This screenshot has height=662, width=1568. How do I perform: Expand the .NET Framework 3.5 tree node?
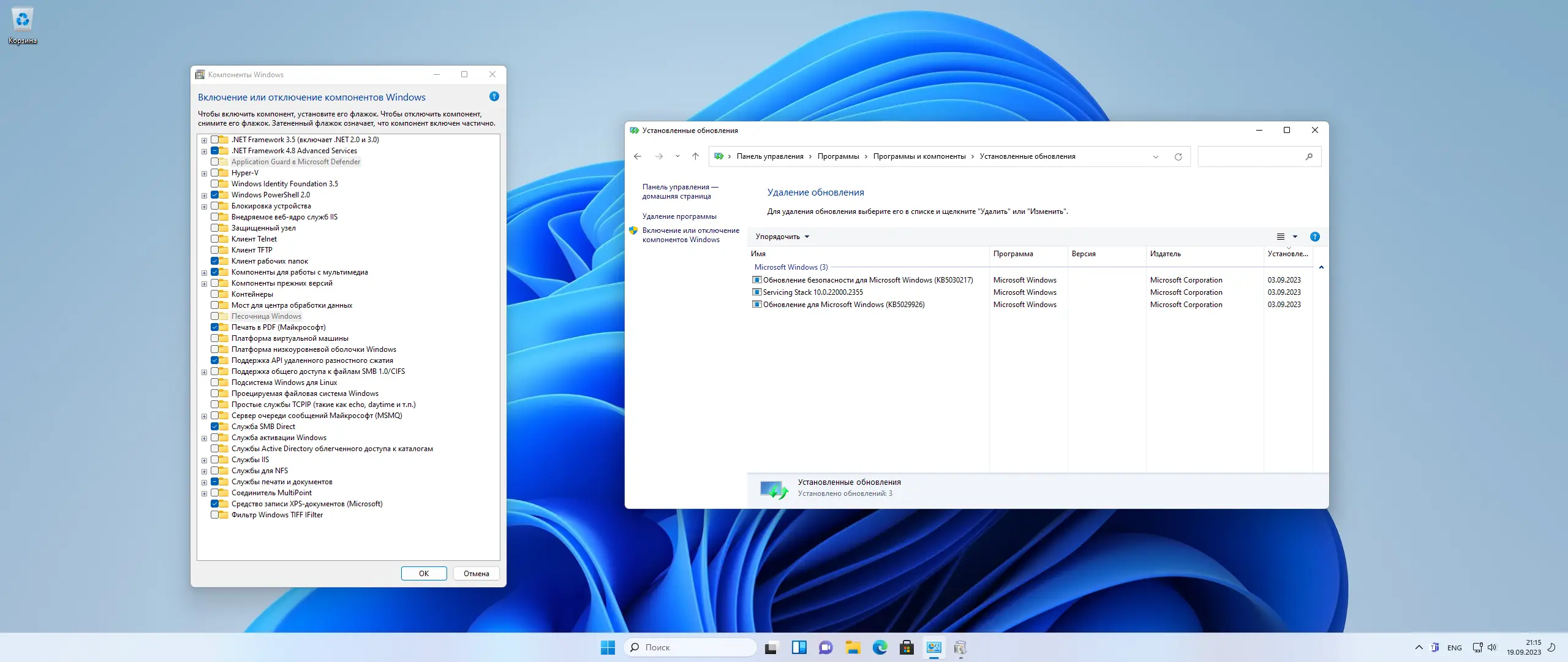(205, 140)
